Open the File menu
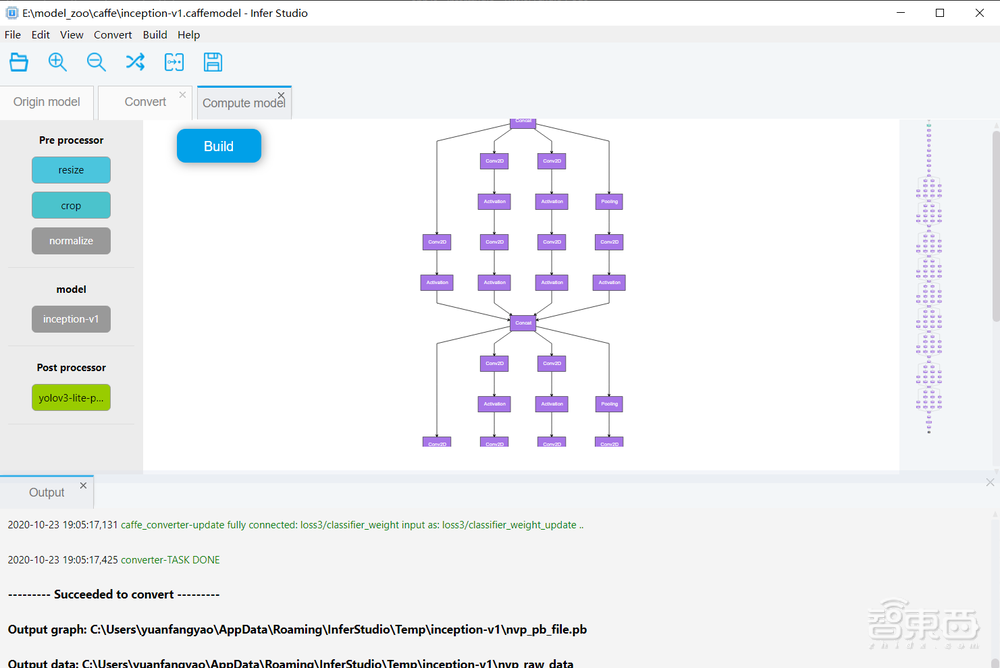This screenshot has width=1000, height=668. tap(13, 35)
